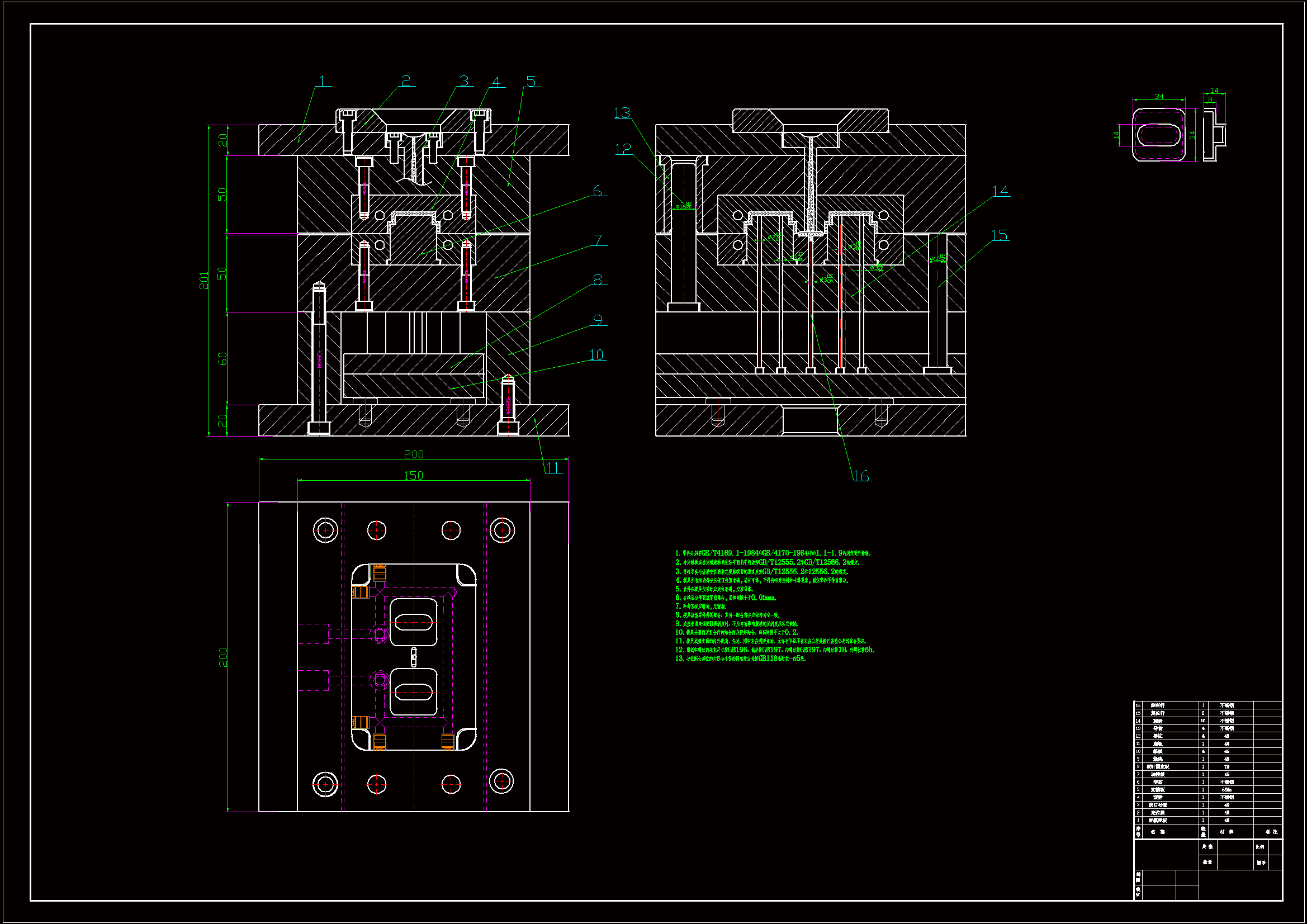Click the vertical 60 dimension text
Image resolution: width=1307 pixels, height=924 pixels.
tap(222, 359)
